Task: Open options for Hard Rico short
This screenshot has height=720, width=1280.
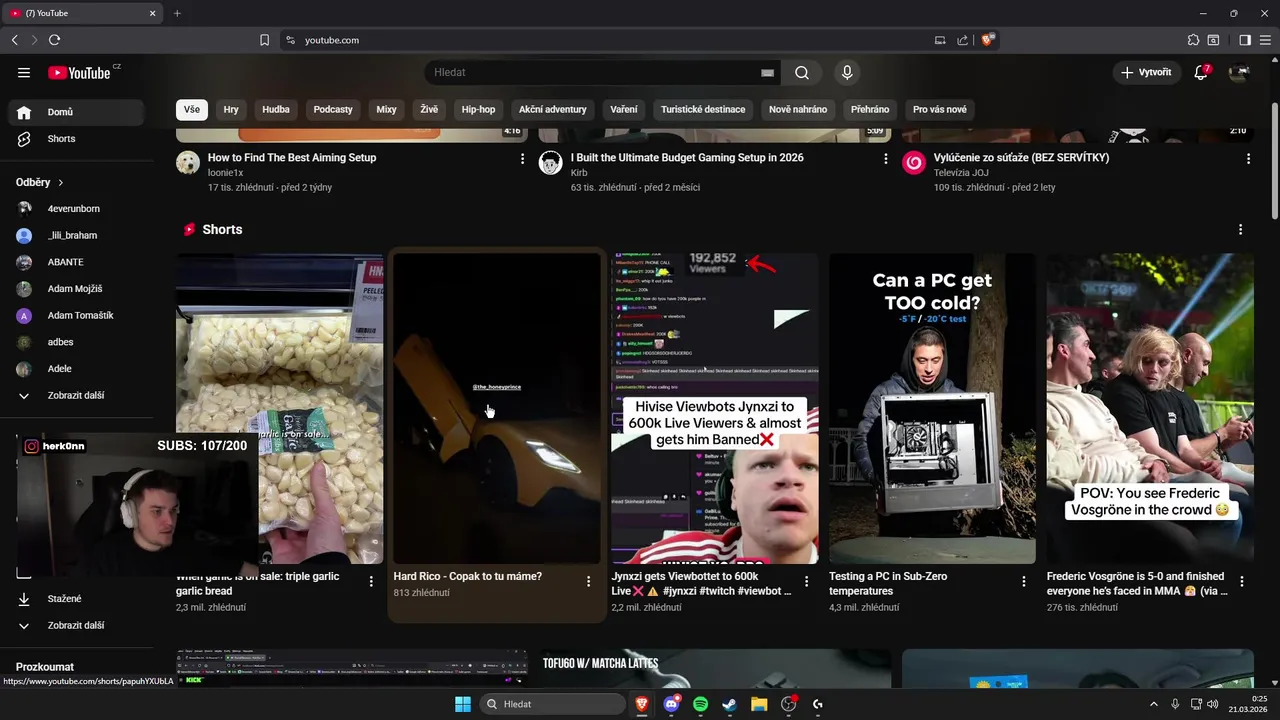Action: point(588,581)
